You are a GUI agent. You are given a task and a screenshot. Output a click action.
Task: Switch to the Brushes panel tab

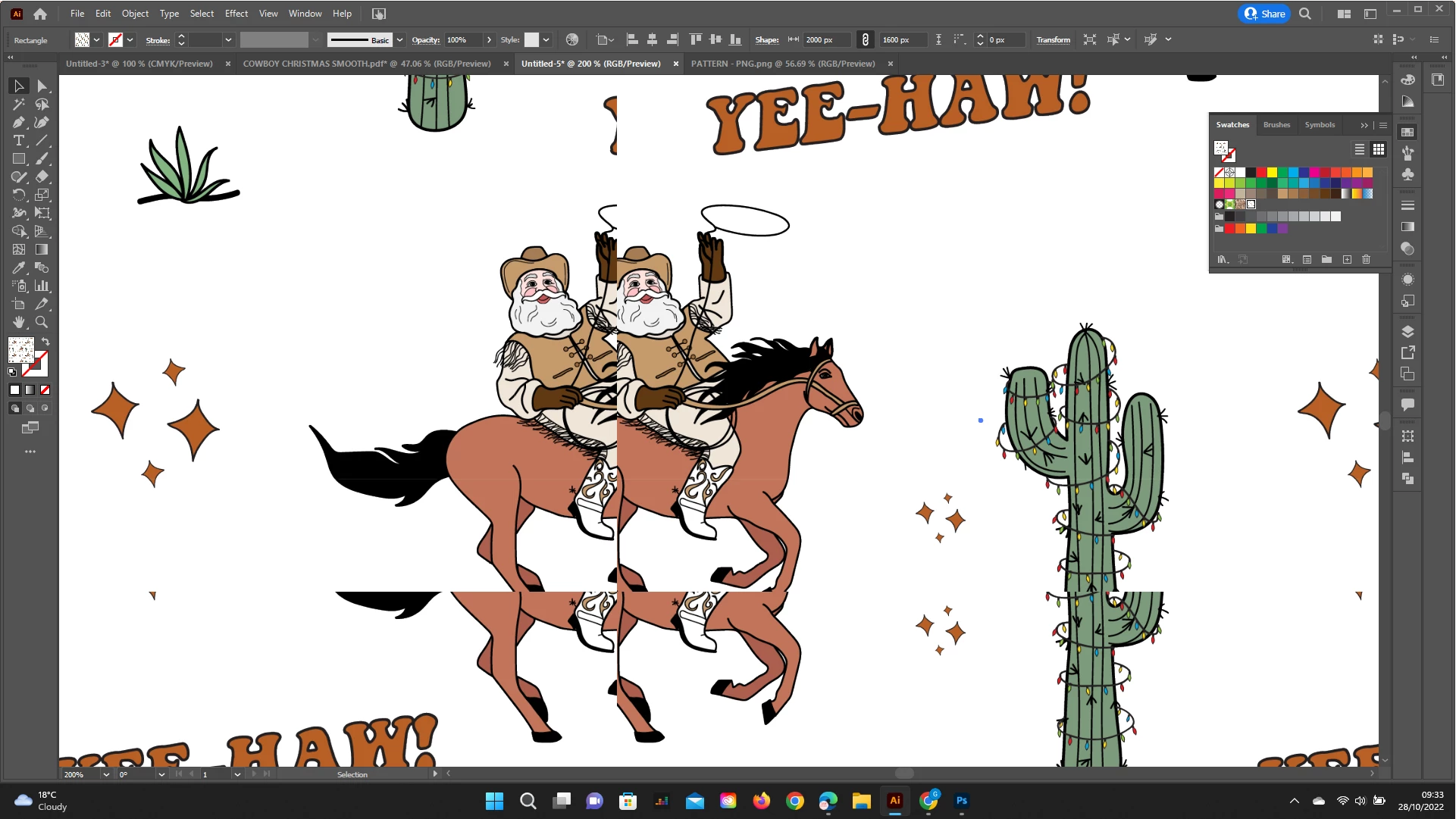coord(1276,125)
